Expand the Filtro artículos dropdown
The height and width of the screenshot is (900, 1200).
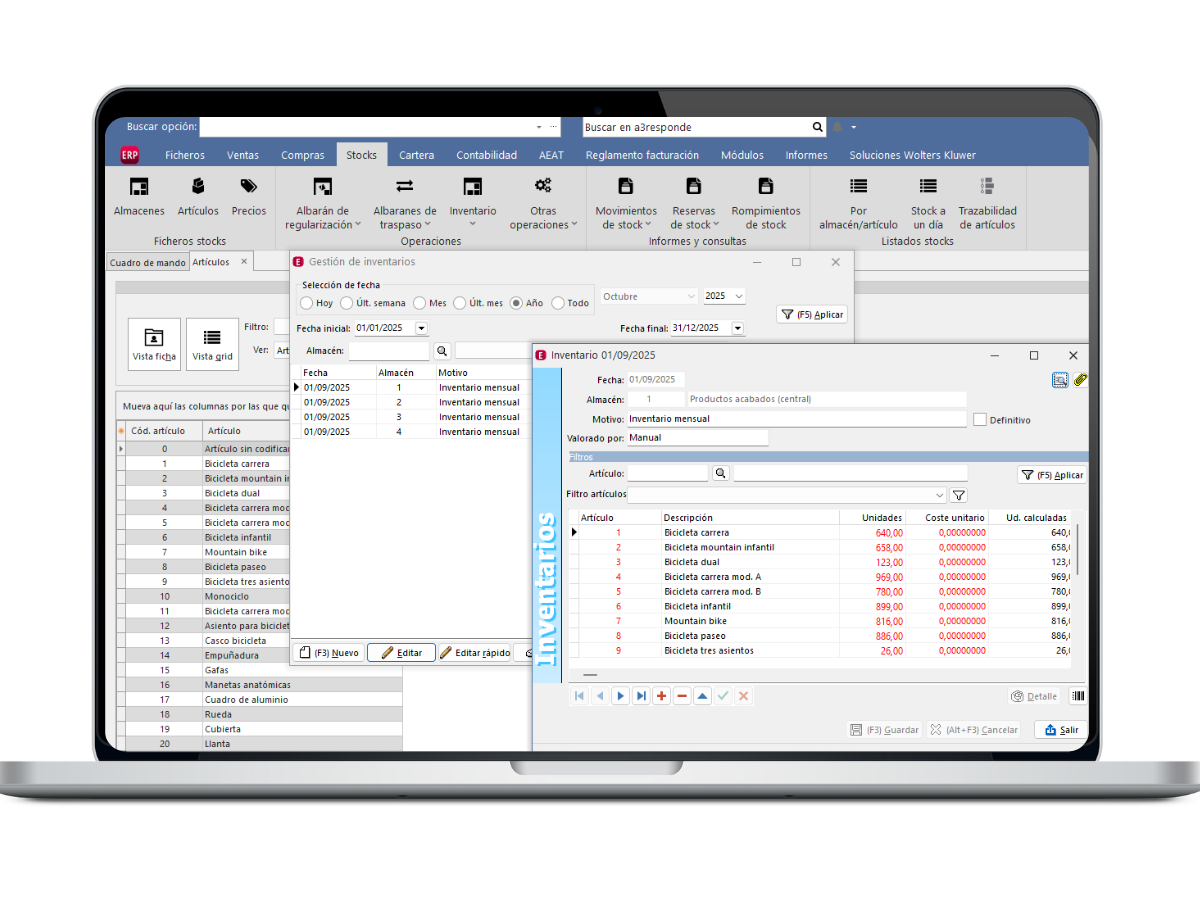click(939, 495)
